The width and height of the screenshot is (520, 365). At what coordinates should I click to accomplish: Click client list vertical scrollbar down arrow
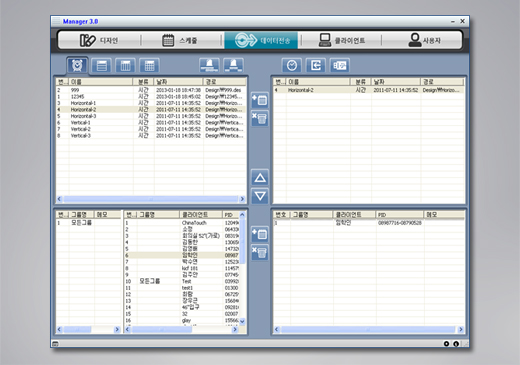pyautogui.click(x=242, y=321)
